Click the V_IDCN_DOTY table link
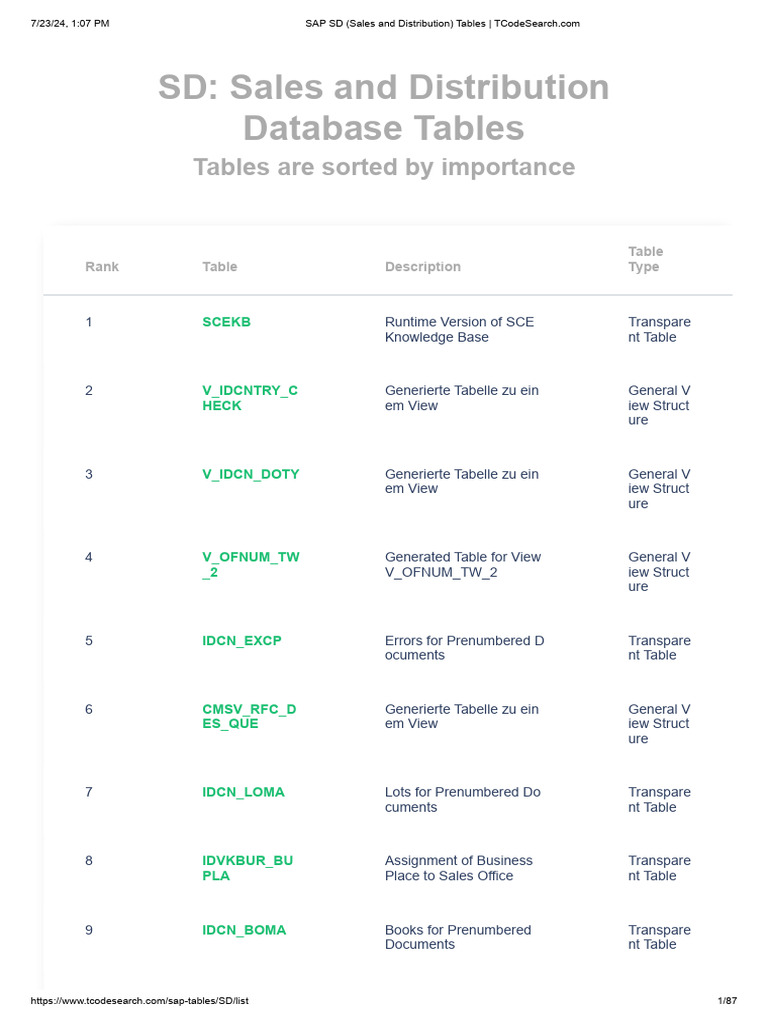This screenshot has height=1024, width=768. click(250, 474)
